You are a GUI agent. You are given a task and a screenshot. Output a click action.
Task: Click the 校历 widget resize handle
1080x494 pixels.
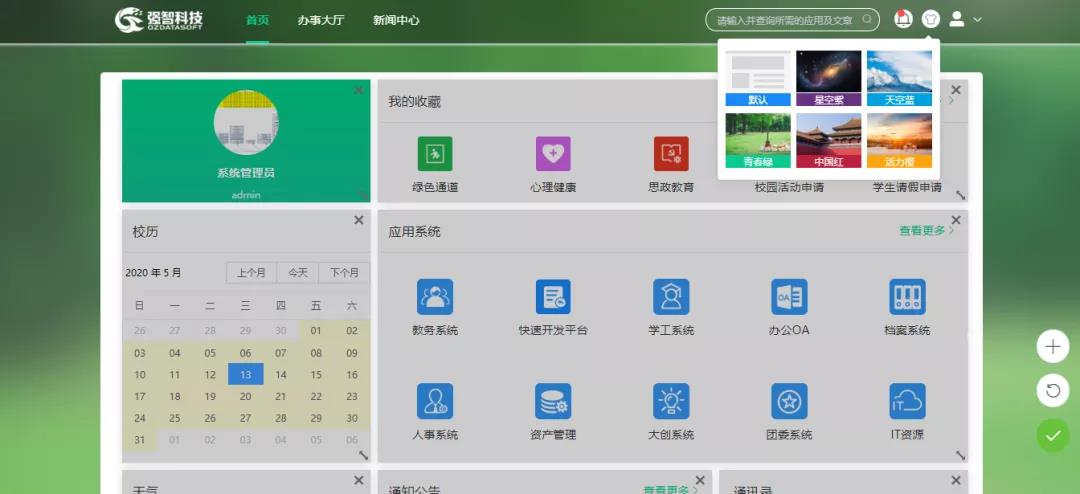pos(364,455)
